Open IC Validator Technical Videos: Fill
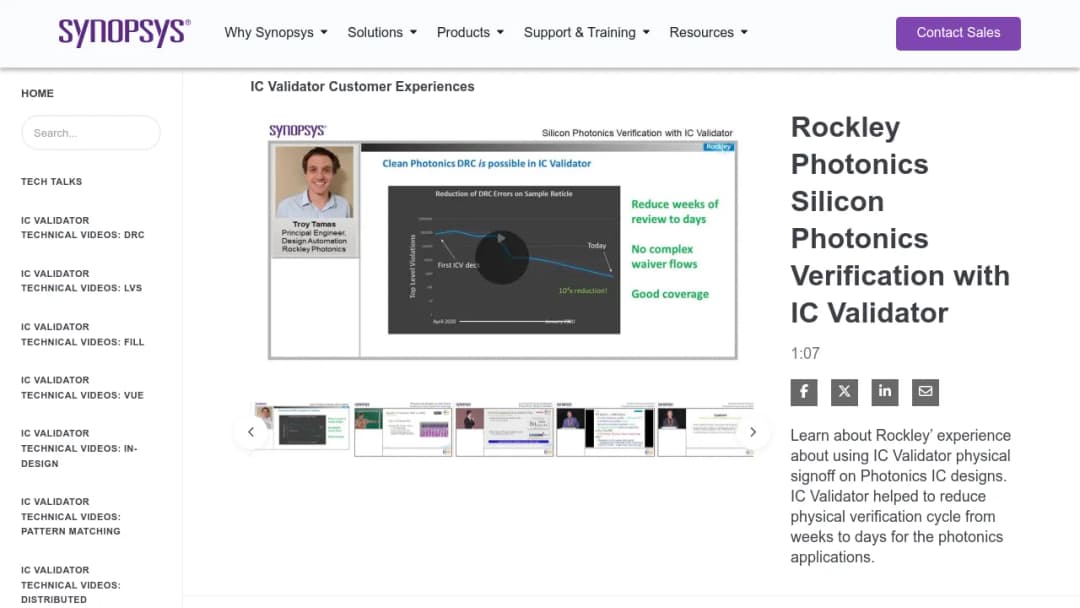1080x608 pixels. [83, 334]
